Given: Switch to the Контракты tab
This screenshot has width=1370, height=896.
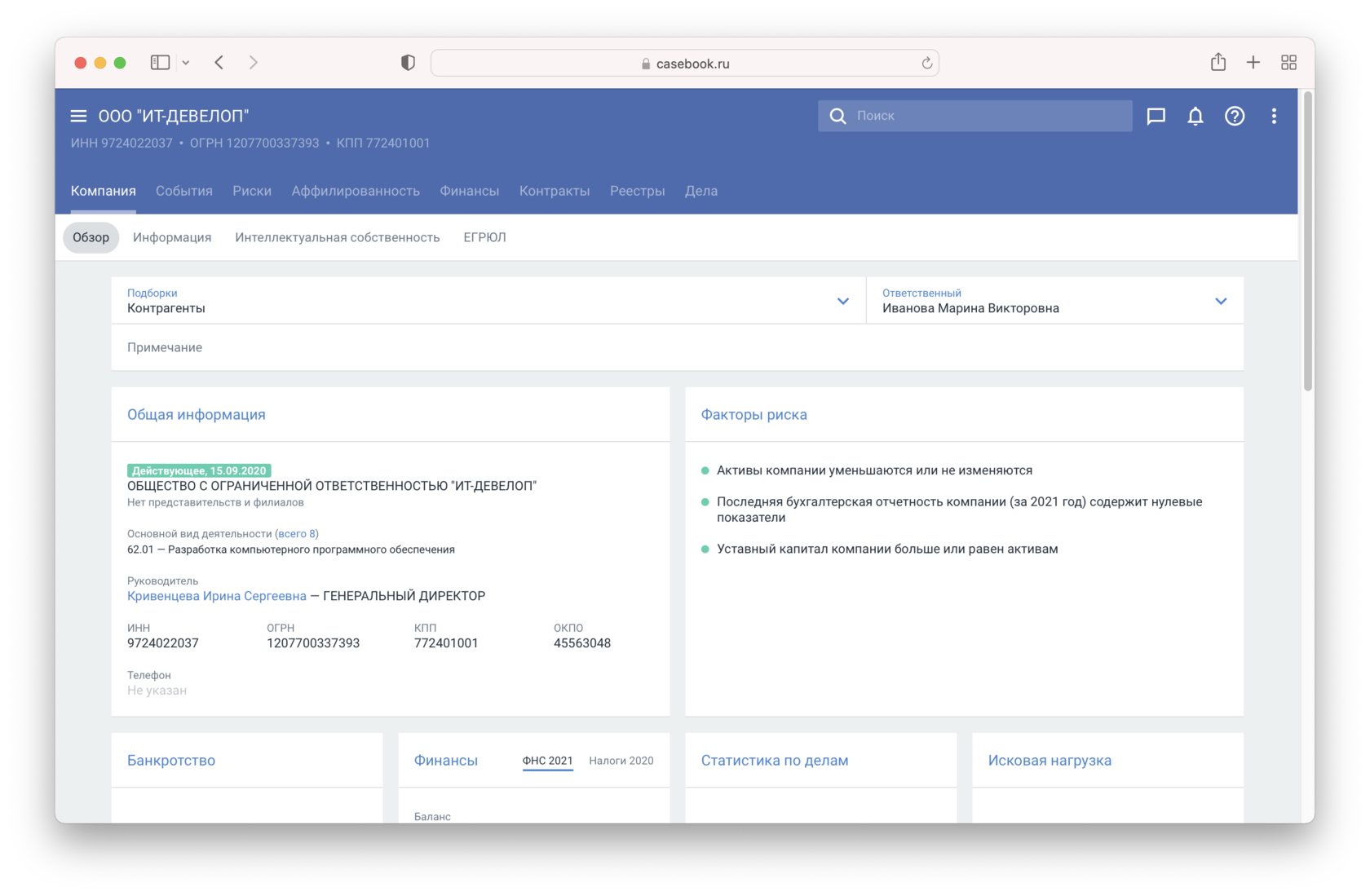Looking at the screenshot, I should (555, 191).
